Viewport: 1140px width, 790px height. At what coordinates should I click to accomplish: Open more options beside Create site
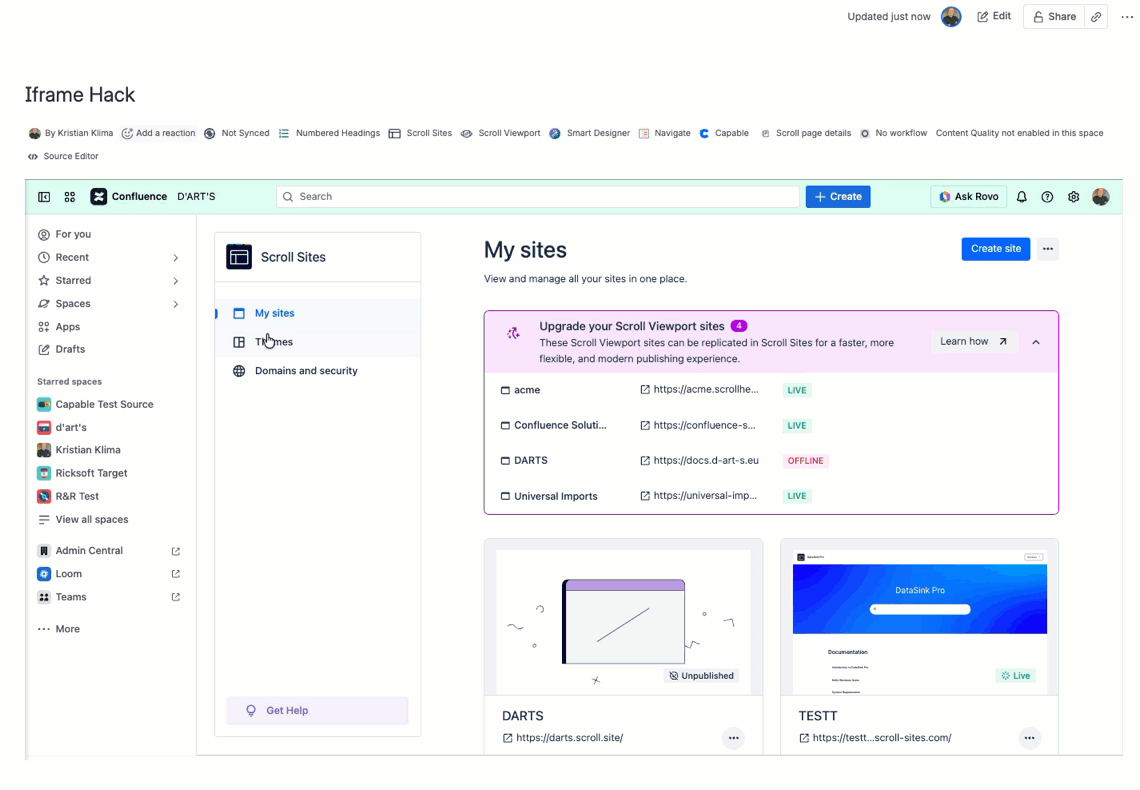(1048, 249)
